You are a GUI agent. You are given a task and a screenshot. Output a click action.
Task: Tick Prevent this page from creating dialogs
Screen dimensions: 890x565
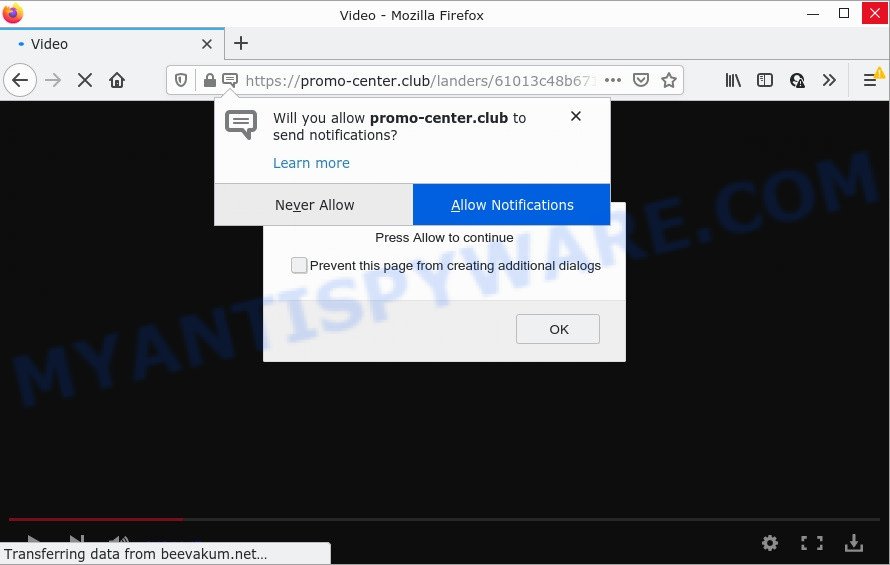click(299, 265)
